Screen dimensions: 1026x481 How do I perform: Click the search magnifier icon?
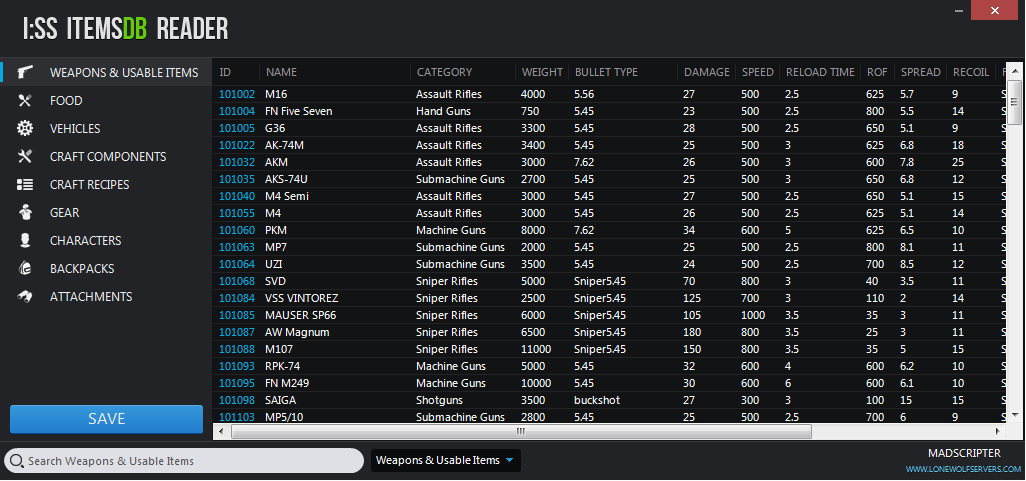(17, 461)
